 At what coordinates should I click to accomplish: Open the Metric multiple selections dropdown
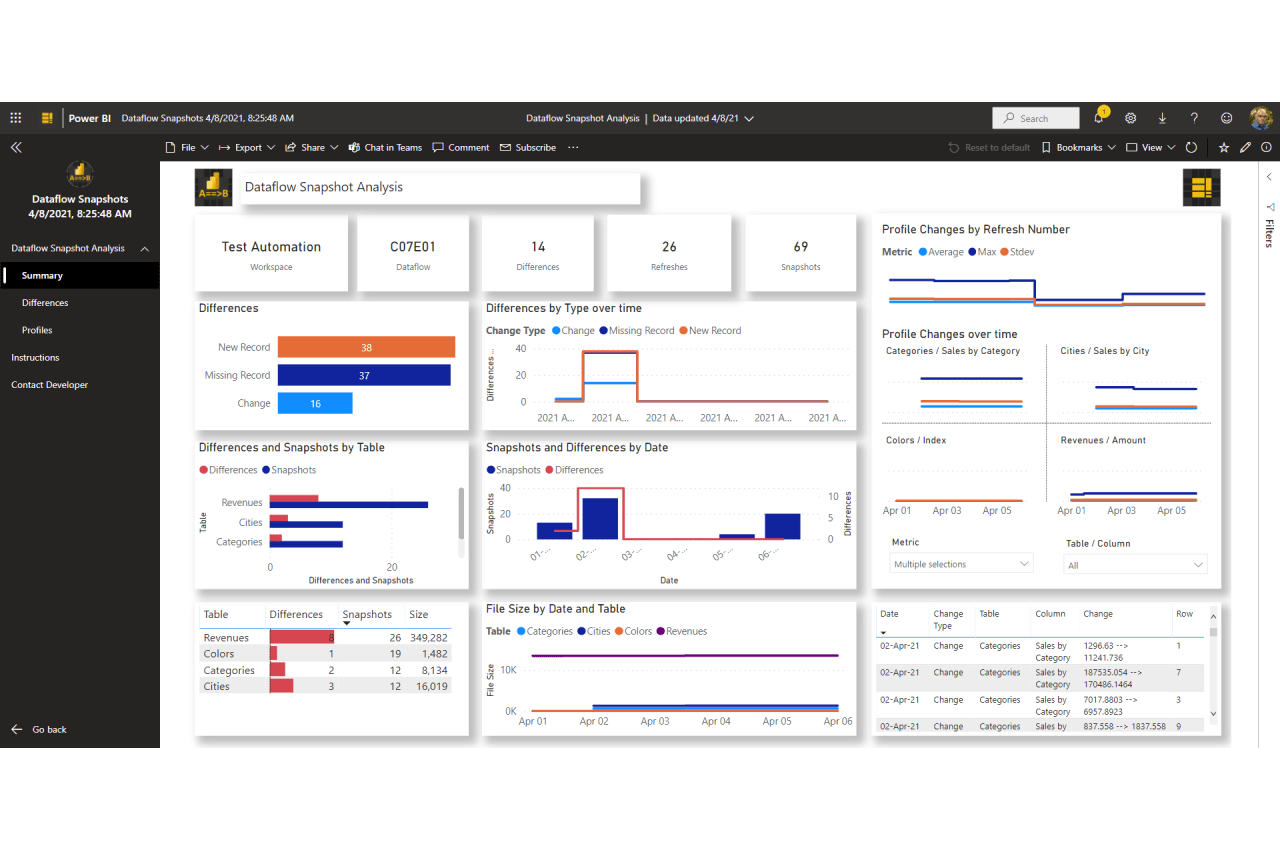[962, 564]
